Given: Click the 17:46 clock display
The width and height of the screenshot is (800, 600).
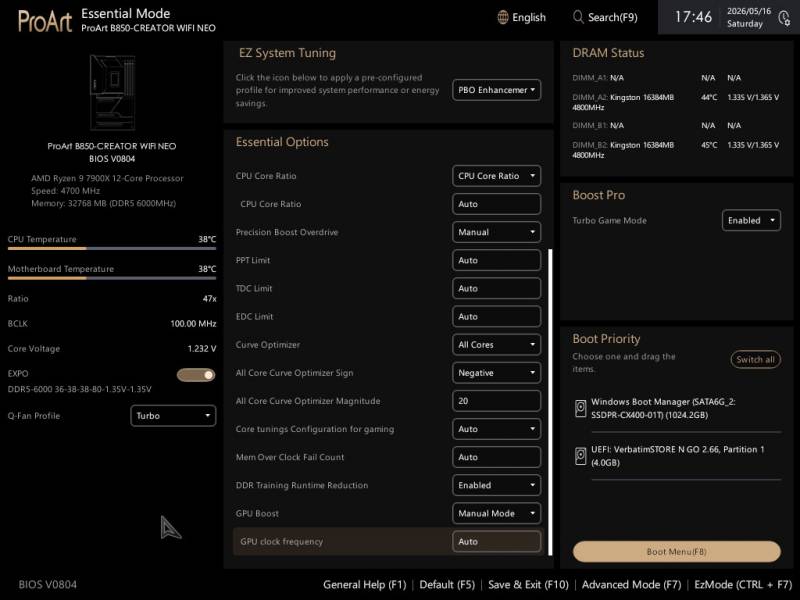Looking at the screenshot, I should click(693, 17).
